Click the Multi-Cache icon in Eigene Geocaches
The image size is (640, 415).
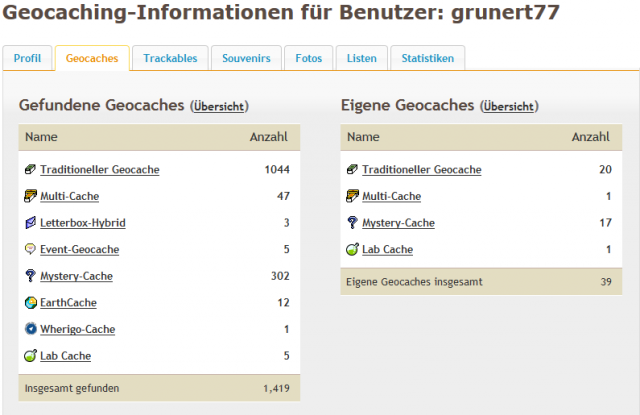352,196
